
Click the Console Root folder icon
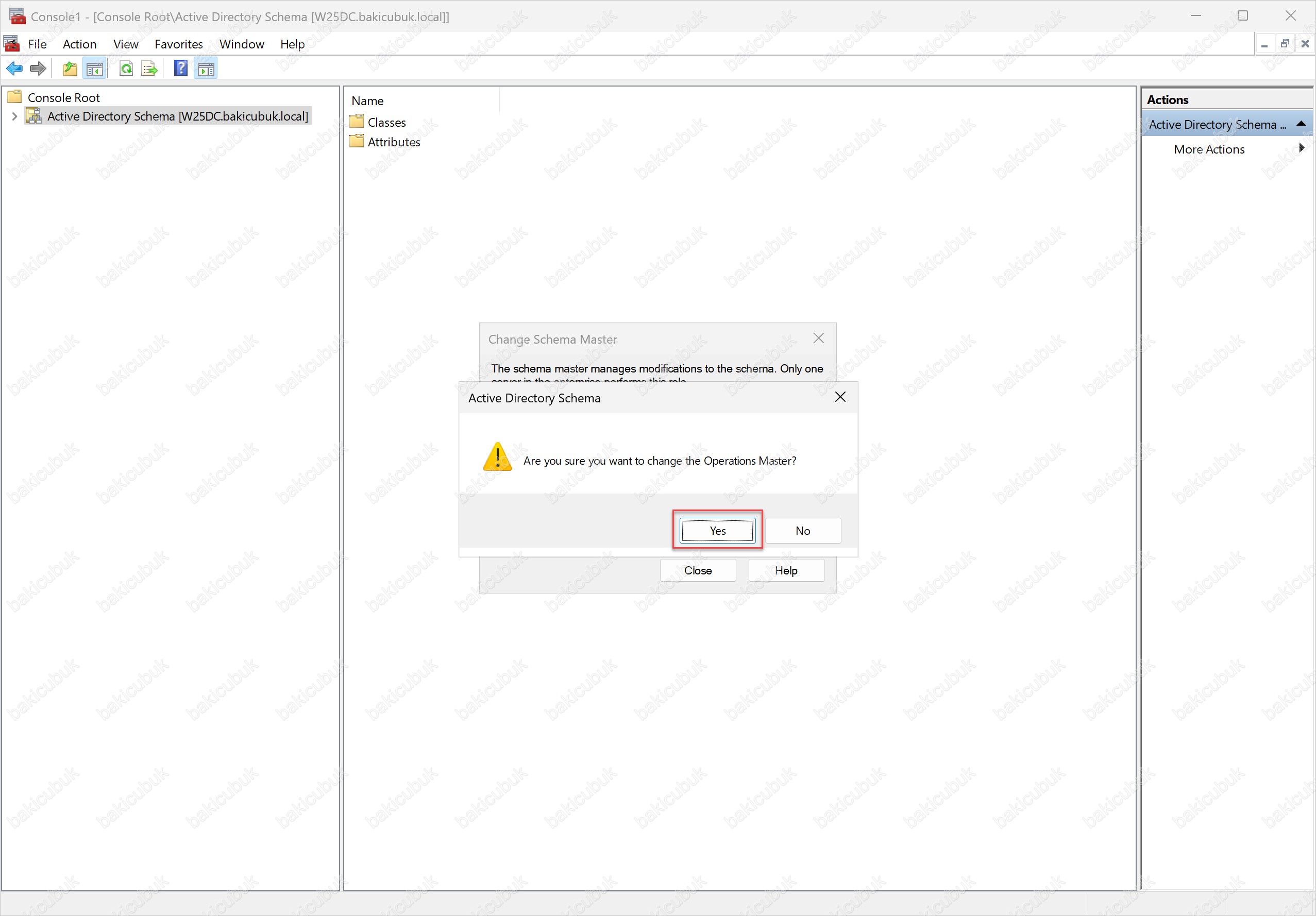pyautogui.click(x=15, y=96)
